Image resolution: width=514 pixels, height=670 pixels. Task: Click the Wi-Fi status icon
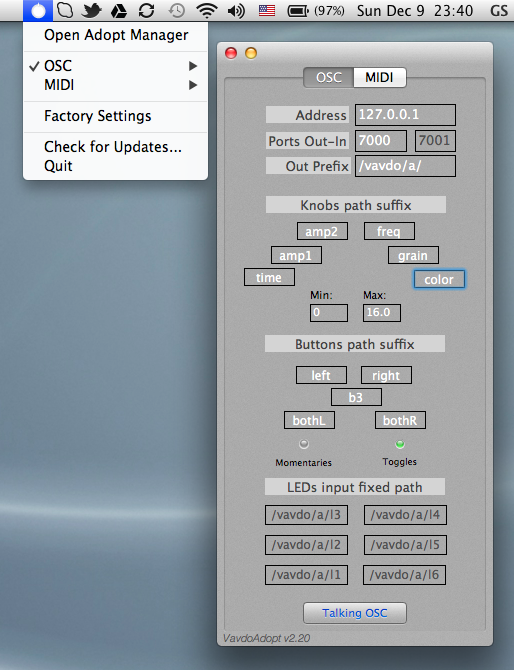[207, 10]
